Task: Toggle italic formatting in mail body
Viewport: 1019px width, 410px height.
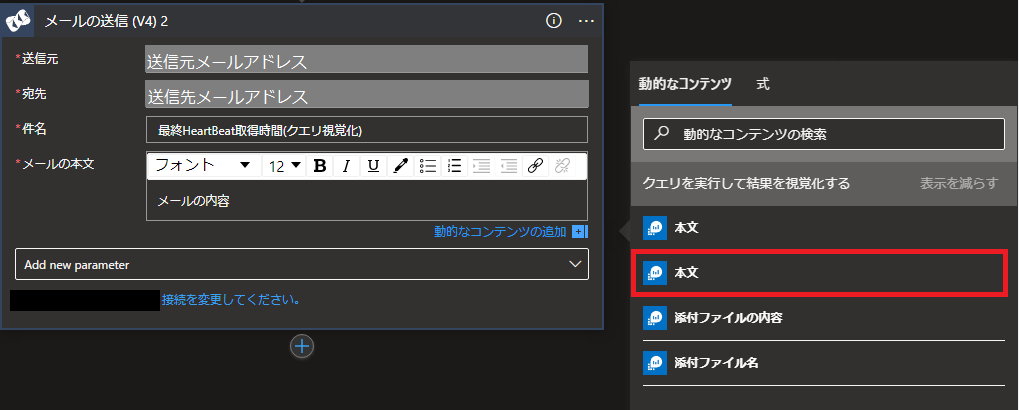Action: coord(346,166)
